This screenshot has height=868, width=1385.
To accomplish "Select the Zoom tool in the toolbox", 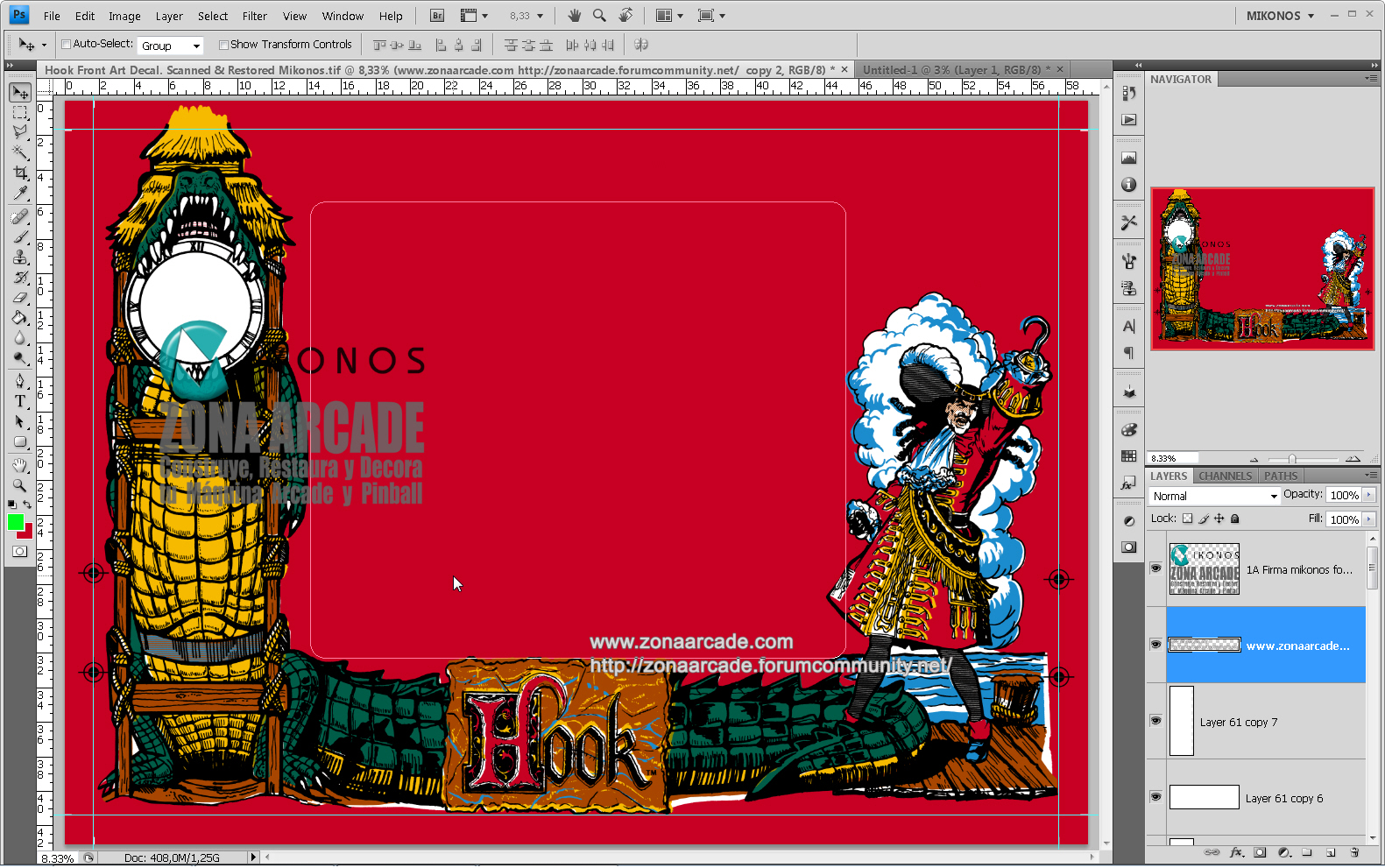I will (20, 485).
